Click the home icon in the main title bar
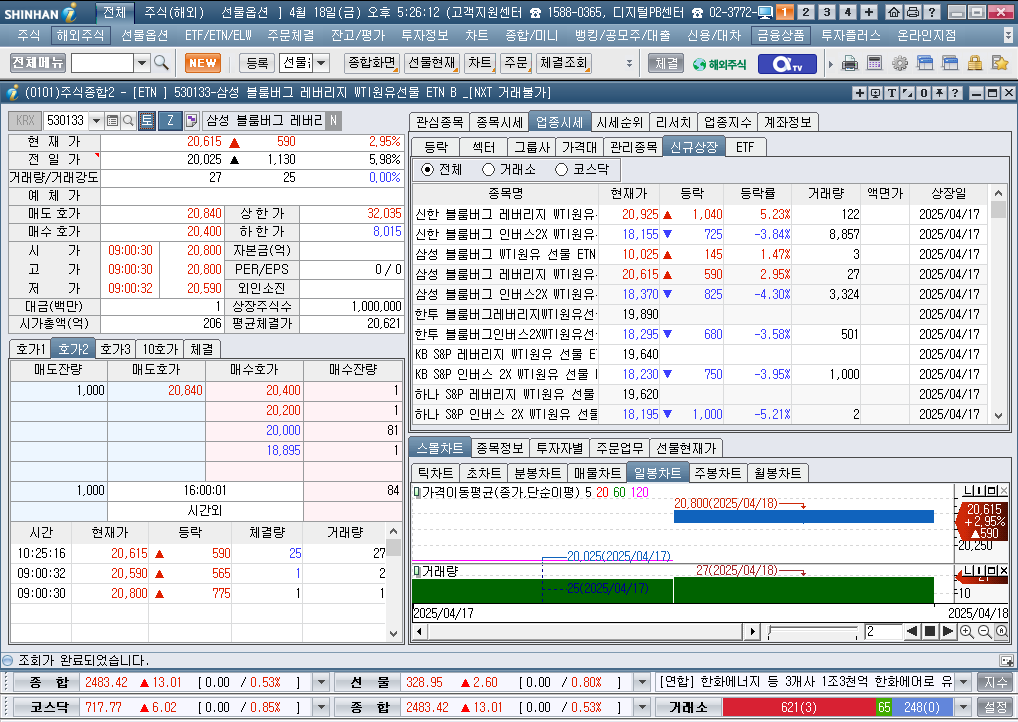This screenshot has width=1018, height=722. coord(893,12)
